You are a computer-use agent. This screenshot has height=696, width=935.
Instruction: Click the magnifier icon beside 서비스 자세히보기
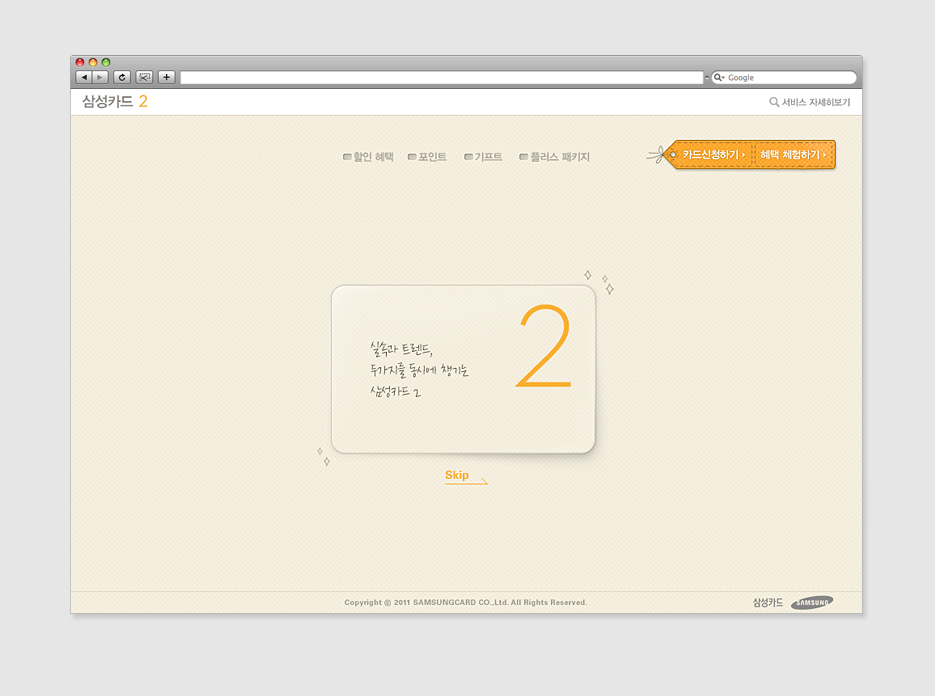(x=774, y=102)
